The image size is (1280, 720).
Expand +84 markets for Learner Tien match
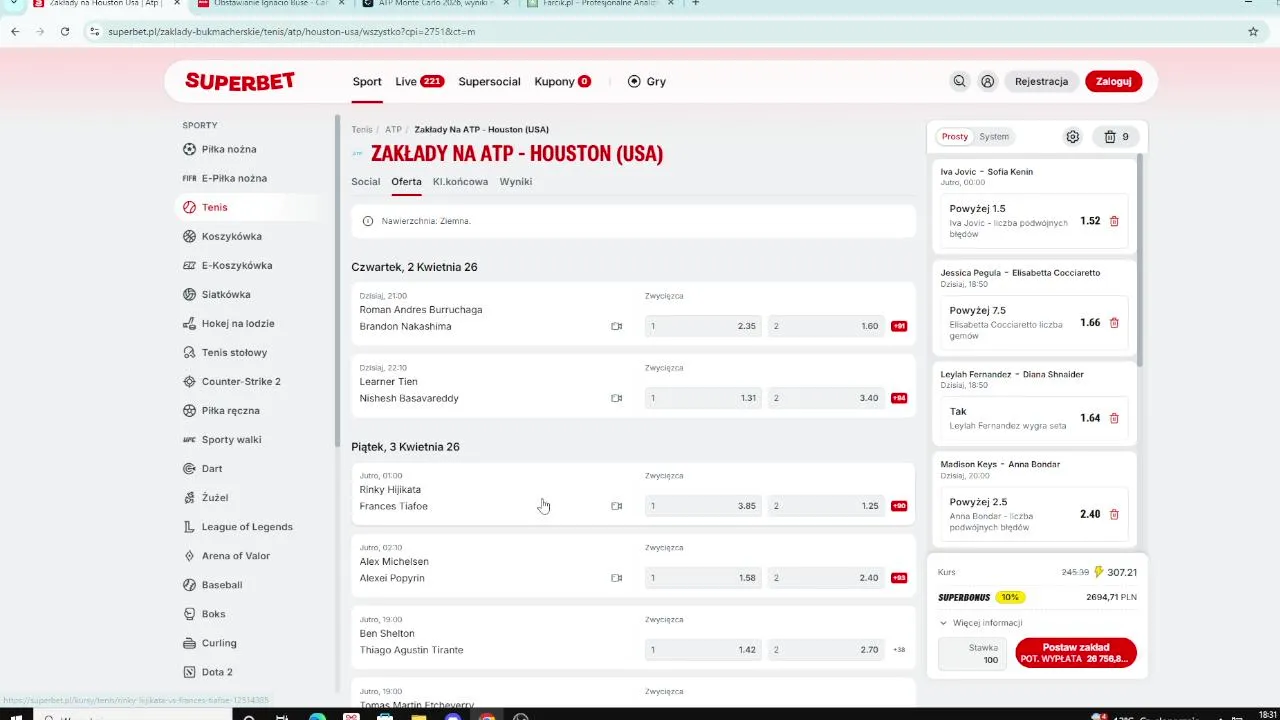tap(899, 398)
